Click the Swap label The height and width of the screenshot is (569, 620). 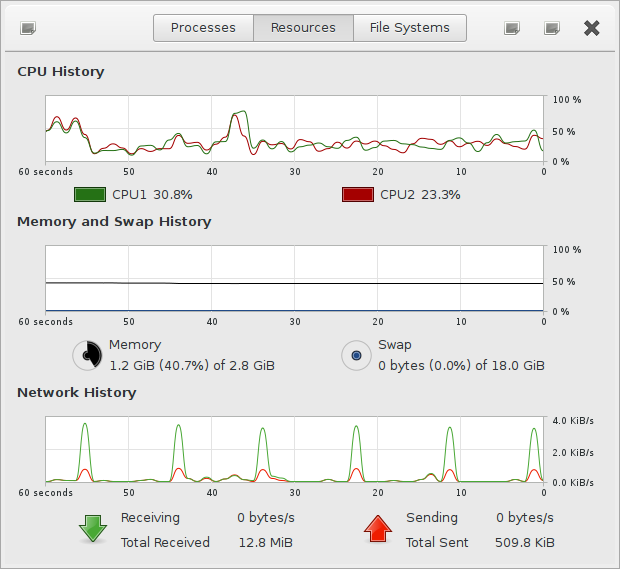(395, 345)
